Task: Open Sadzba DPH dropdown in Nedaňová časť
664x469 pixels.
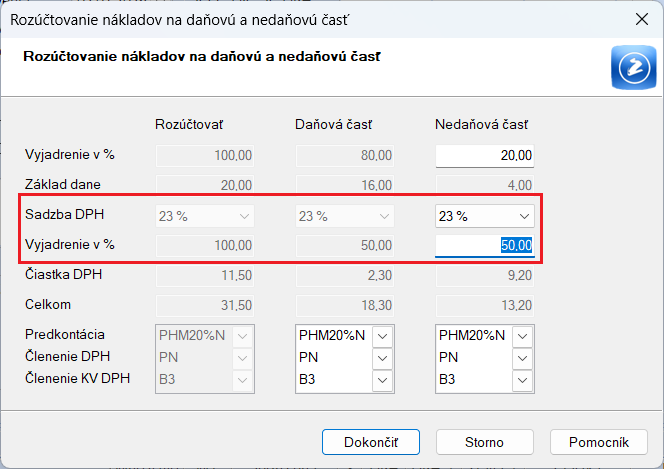Action: (x=524, y=216)
